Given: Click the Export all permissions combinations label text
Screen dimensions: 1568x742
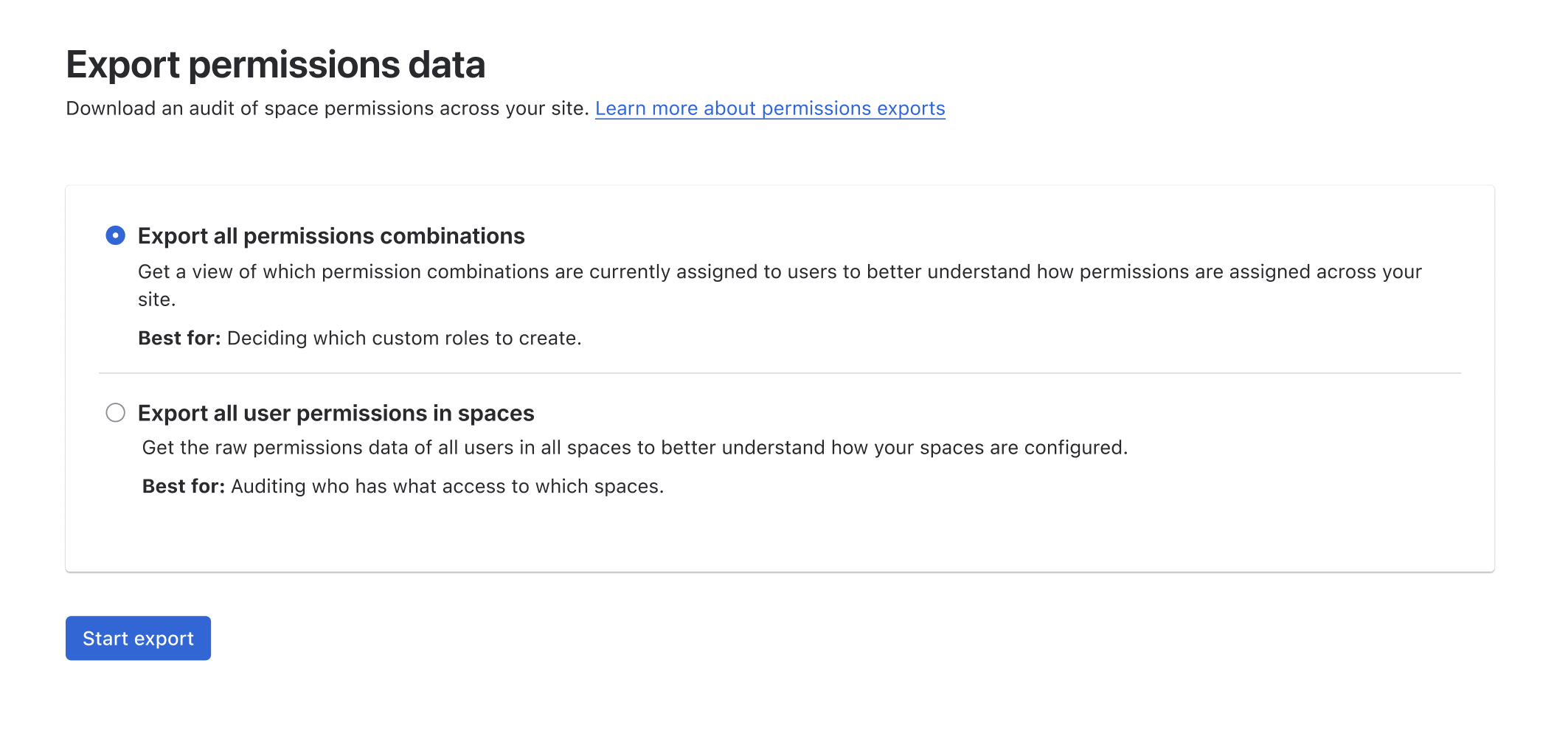Looking at the screenshot, I should [330, 236].
